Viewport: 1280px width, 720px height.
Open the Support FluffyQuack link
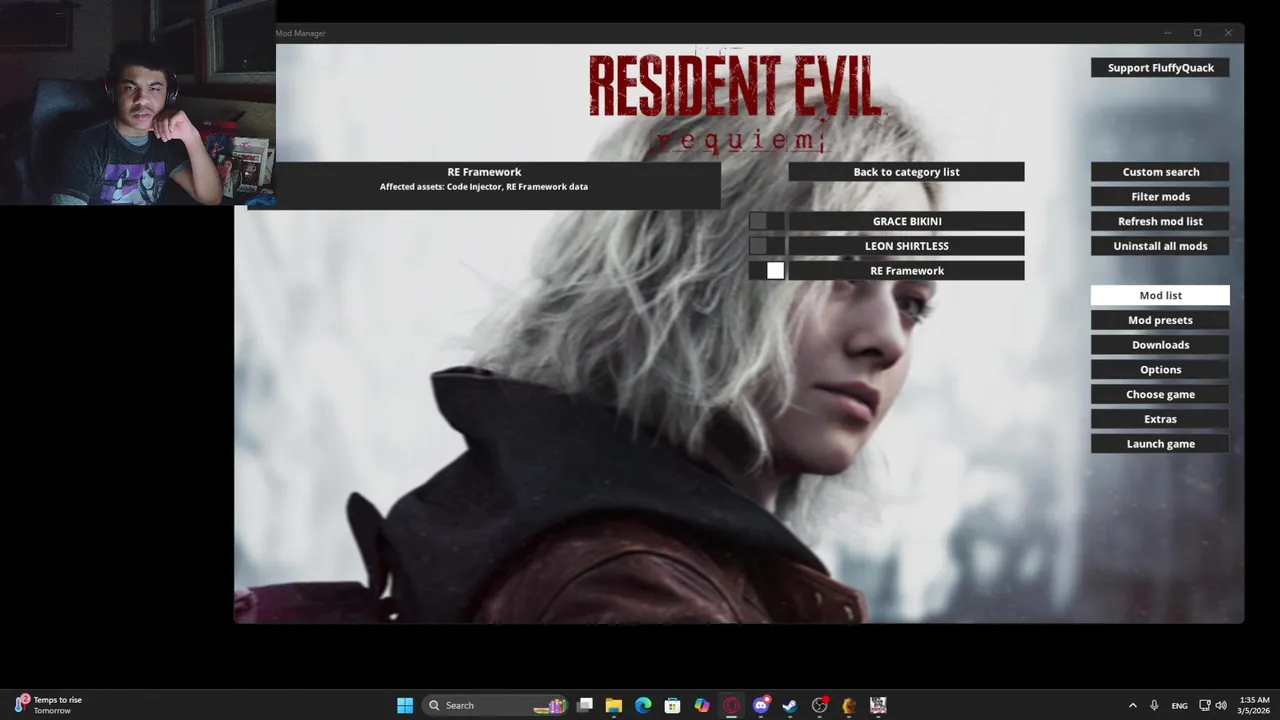click(1160, 68)
